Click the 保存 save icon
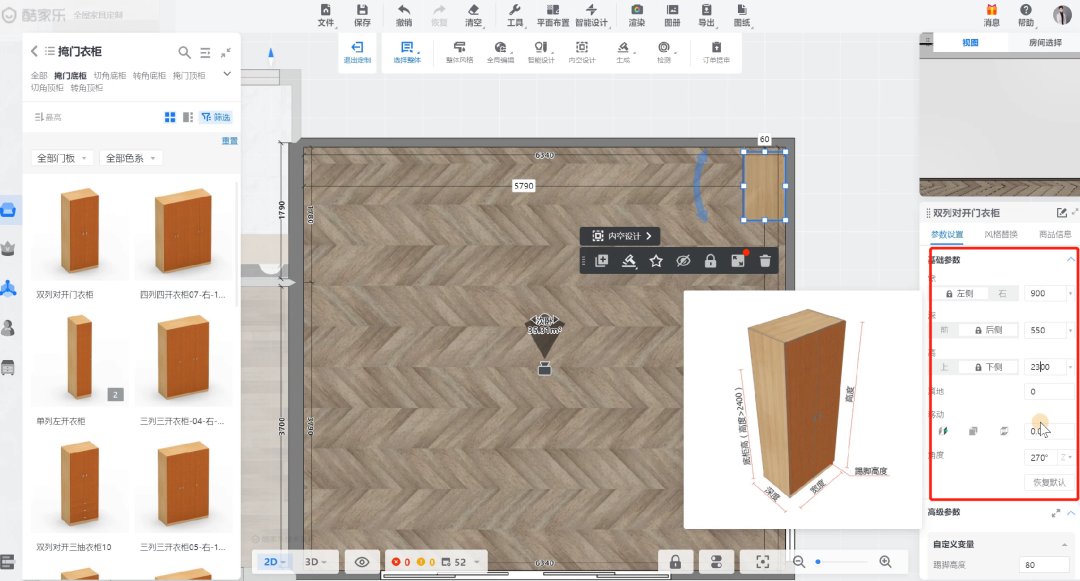The width and height of the screenshot is (1080, 581). (362, 10)
